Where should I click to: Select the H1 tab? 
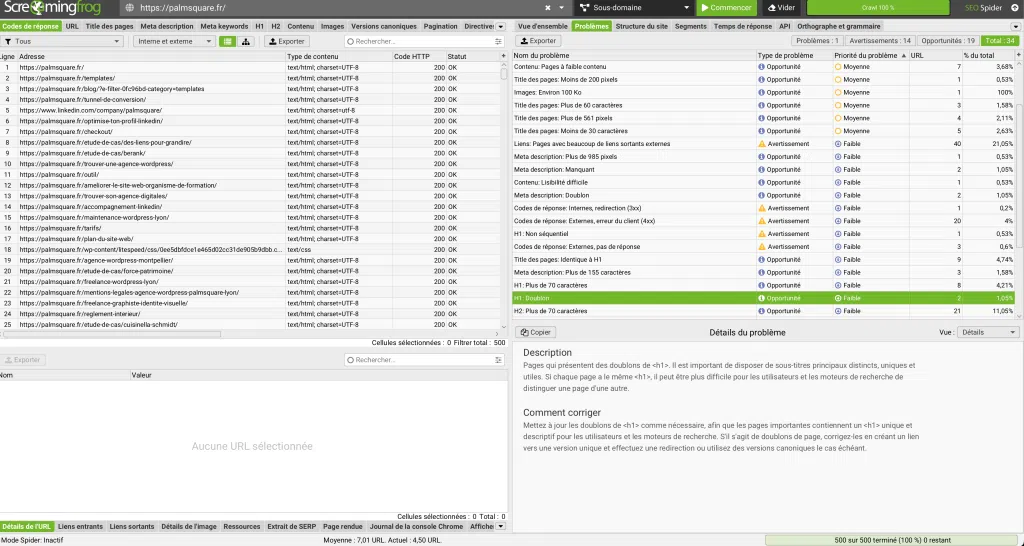(x=260, y=27)
